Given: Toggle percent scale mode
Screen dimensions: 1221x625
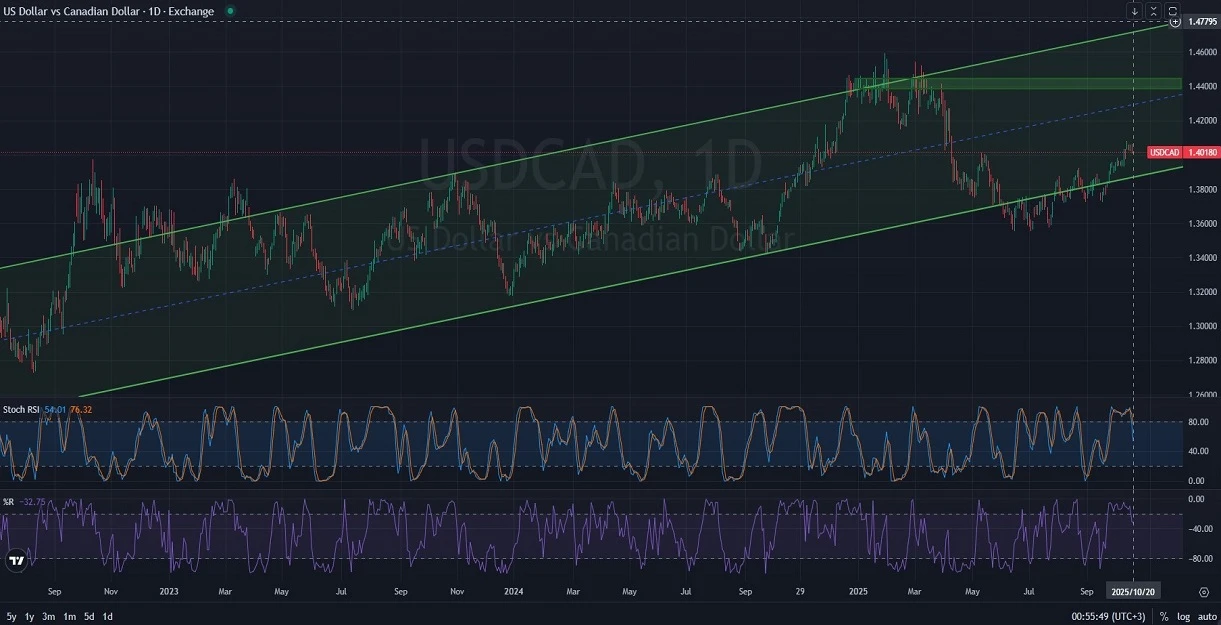Looking at the screenshot, I should coord(1163,617).
